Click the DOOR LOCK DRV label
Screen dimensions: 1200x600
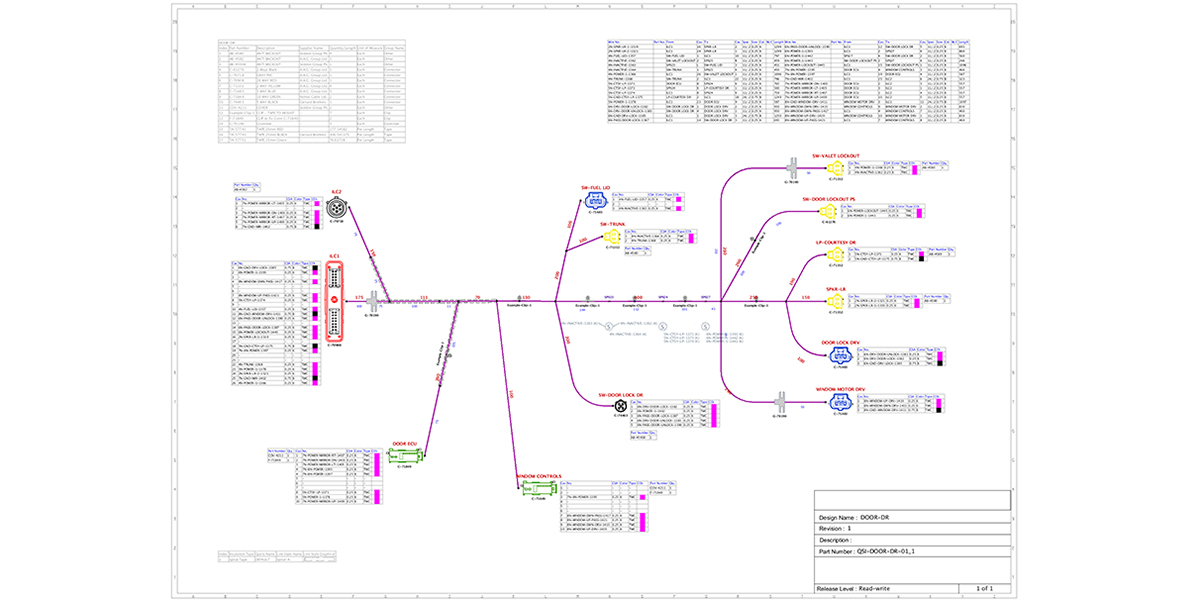pyautogui.click(x=839, y=342)
